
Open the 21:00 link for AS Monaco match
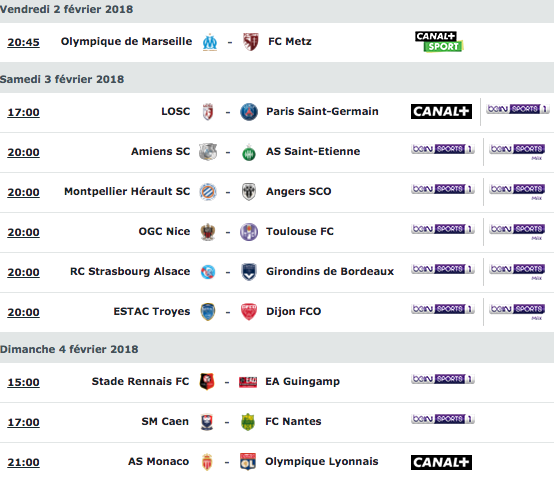(24, 462)
